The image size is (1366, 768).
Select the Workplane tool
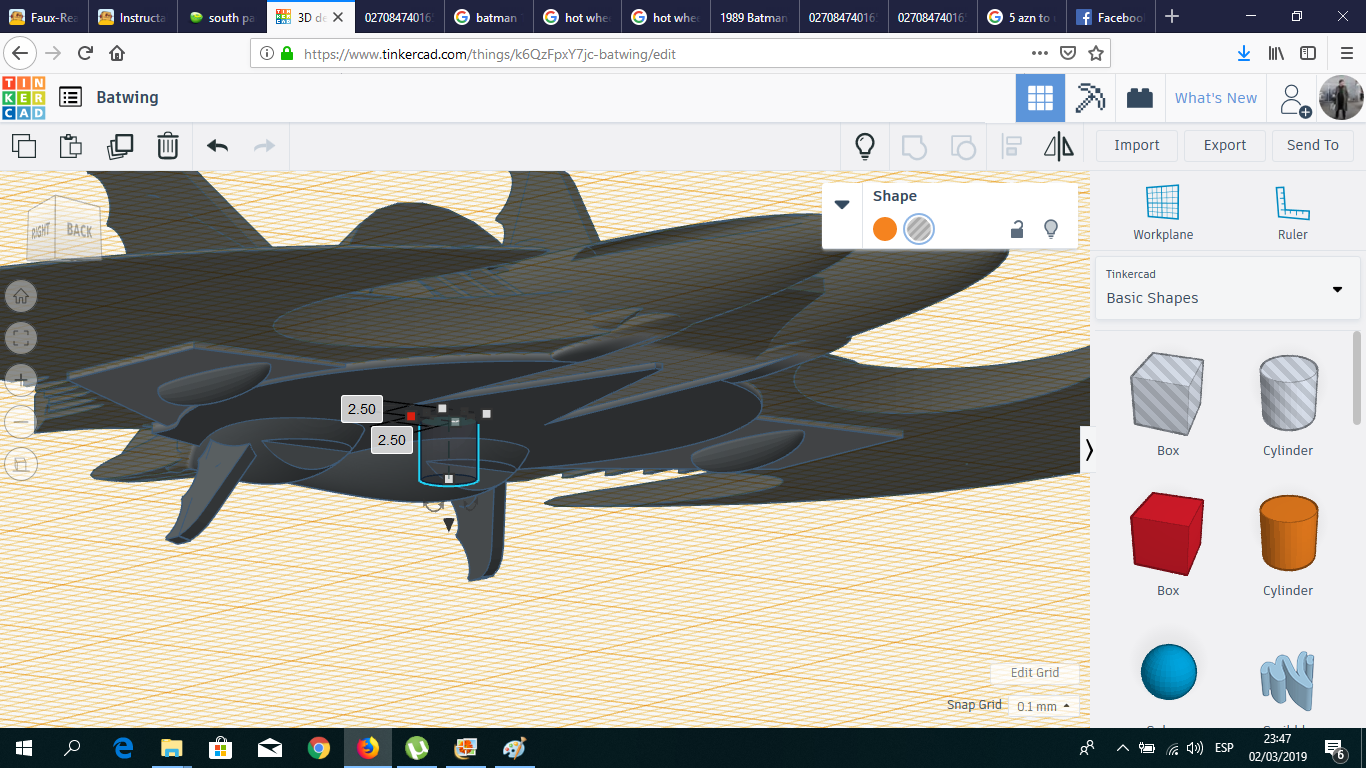[x=1163, y=213]
